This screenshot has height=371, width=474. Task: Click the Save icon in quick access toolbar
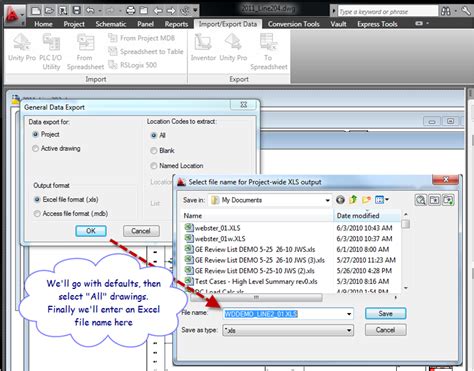pyautogui.click(x=76, y=10)
